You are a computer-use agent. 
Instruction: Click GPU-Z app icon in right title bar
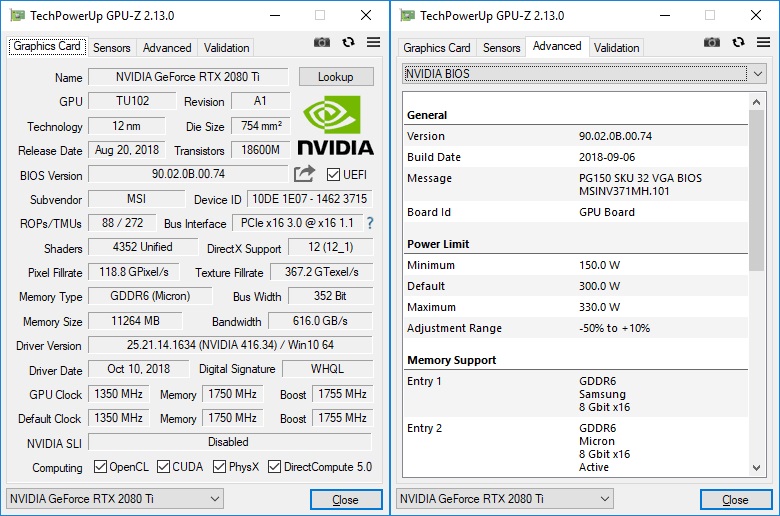(407, 15)
